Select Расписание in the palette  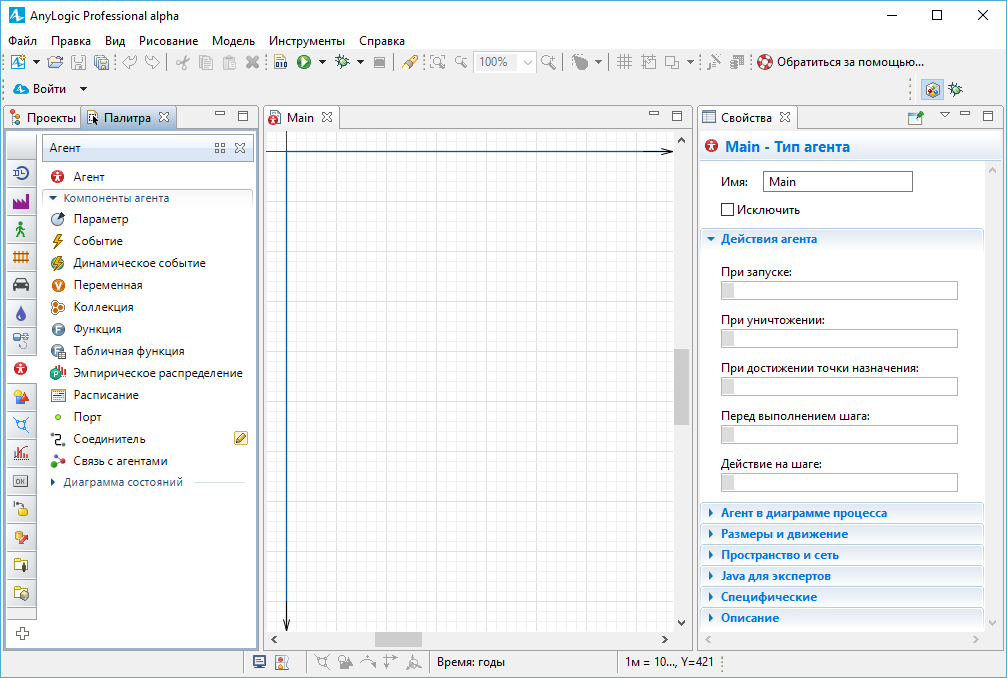point(106,395)
